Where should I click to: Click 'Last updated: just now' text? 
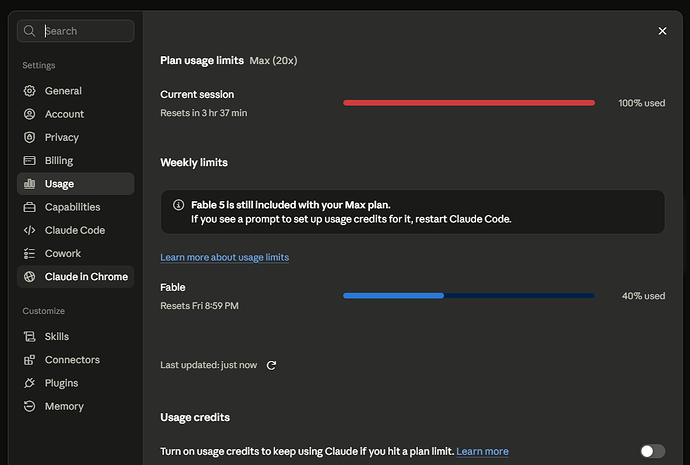tap(209, 365)
